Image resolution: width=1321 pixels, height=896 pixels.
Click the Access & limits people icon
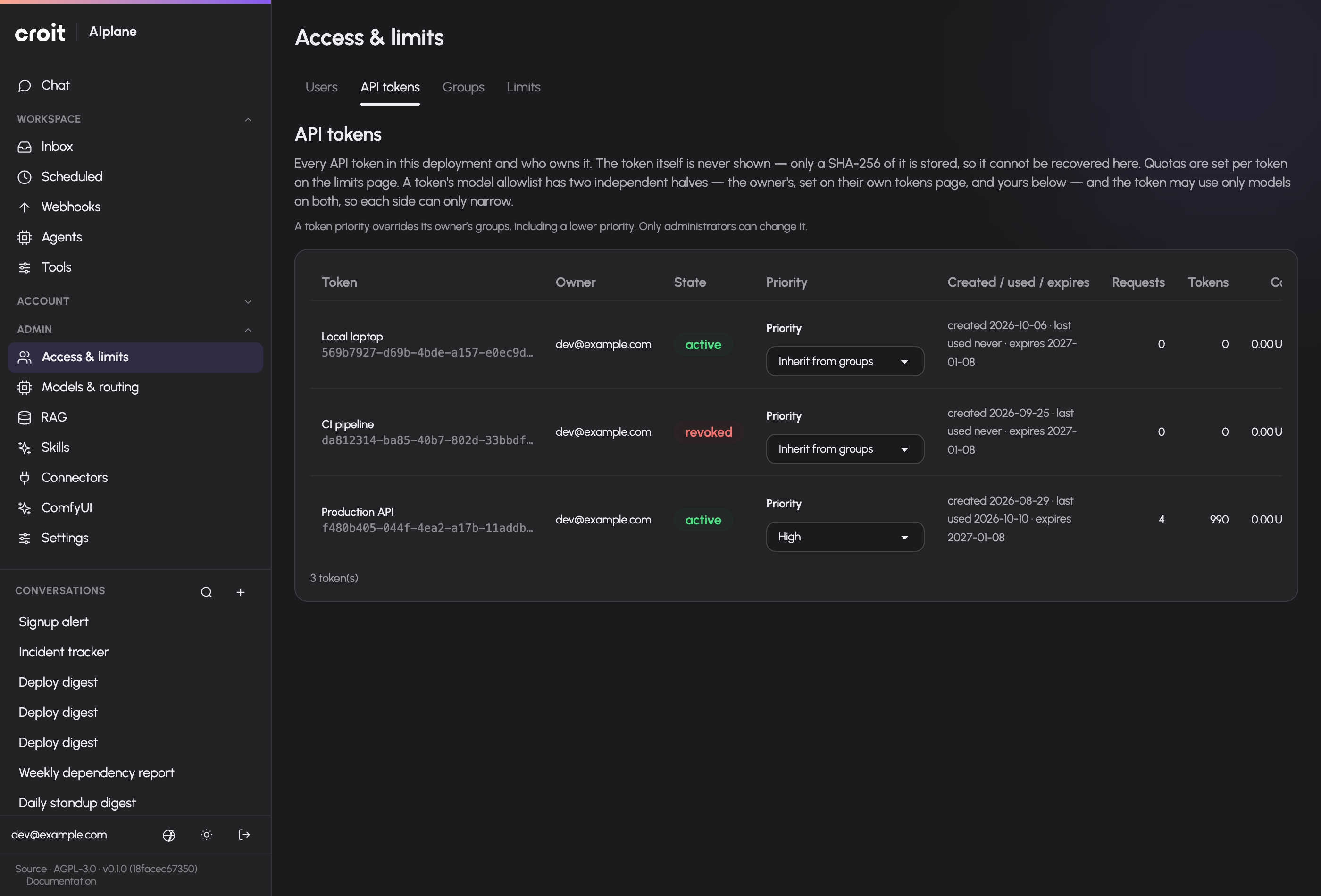[25, 357]
